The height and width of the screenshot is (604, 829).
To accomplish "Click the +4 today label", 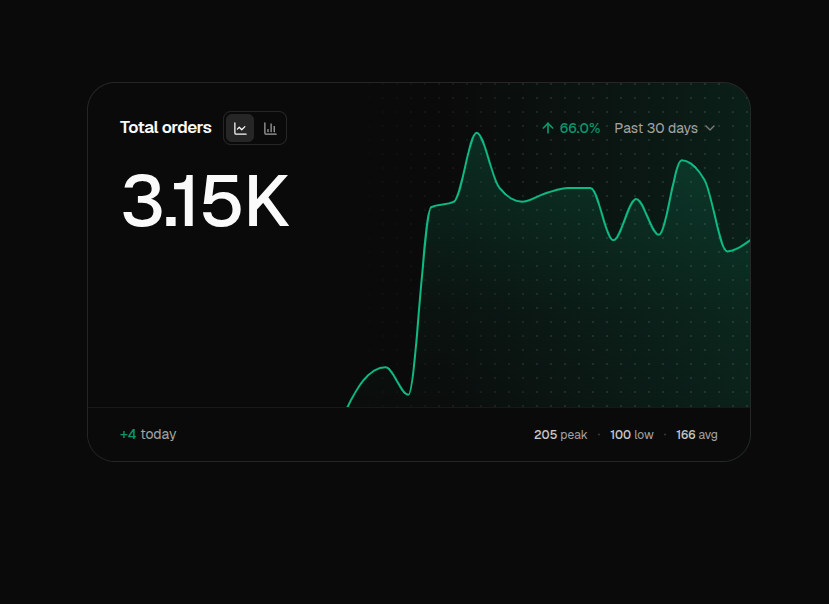I will [x=148, y=434].
